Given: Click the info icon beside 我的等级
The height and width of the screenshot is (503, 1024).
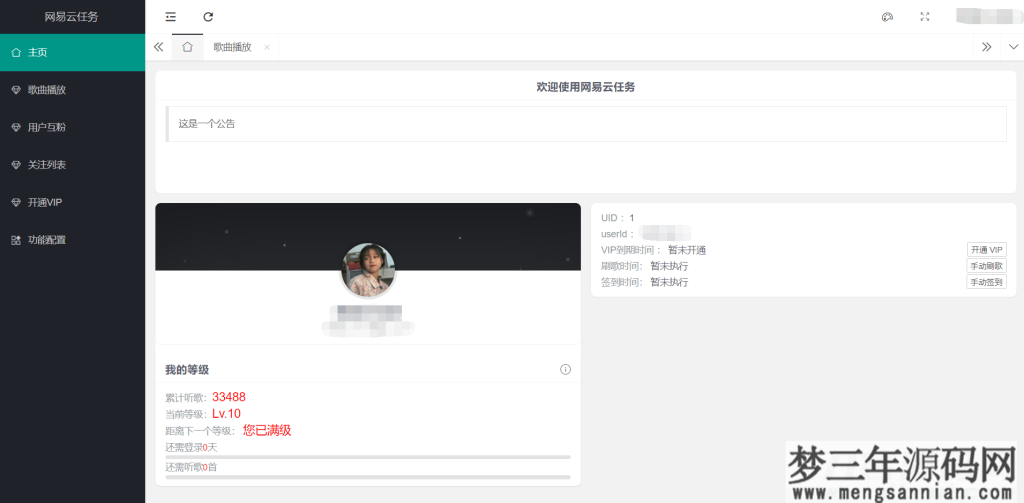Looking at the screenshot, I should pos(565,370).
